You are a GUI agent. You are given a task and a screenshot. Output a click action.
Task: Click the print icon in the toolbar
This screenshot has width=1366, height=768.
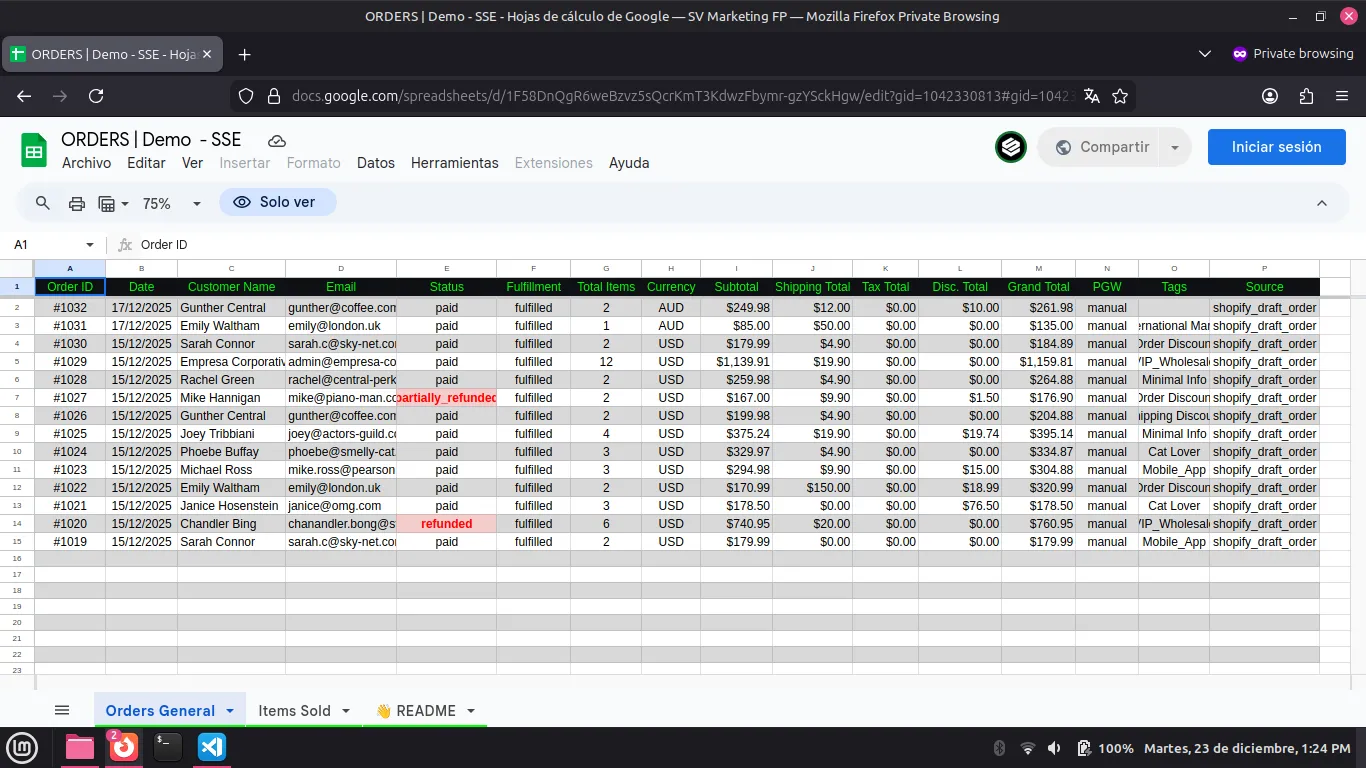pos(76,202)
